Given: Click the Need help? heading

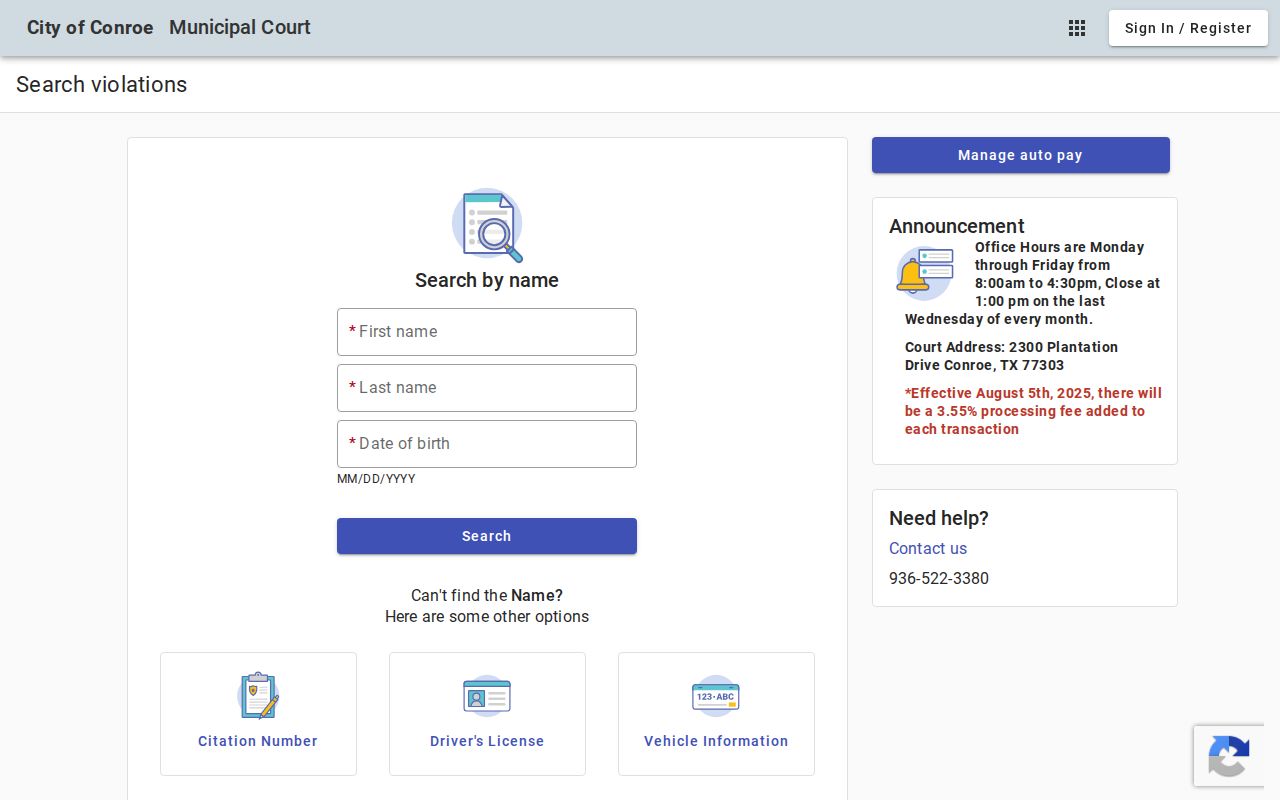Looking at the screenshot, I should coord(939,518).
